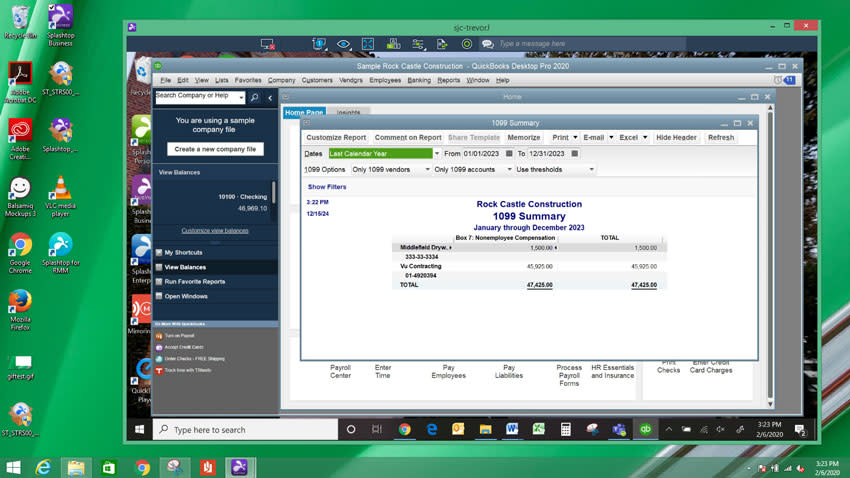Image resolution: width=850 pixels, height=478 pixels.
Task: Toggle Splashtop full screen icon
Action: [368, 44]
